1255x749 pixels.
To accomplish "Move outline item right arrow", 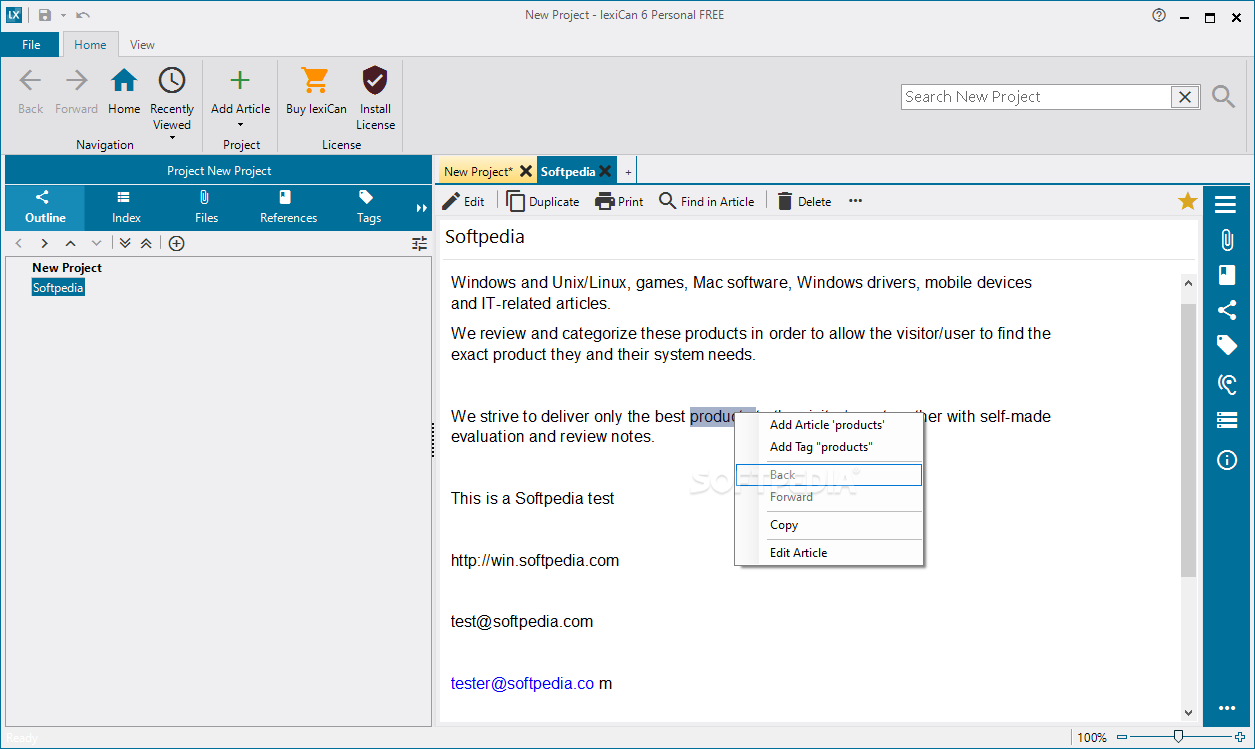I will click(44, 243).
